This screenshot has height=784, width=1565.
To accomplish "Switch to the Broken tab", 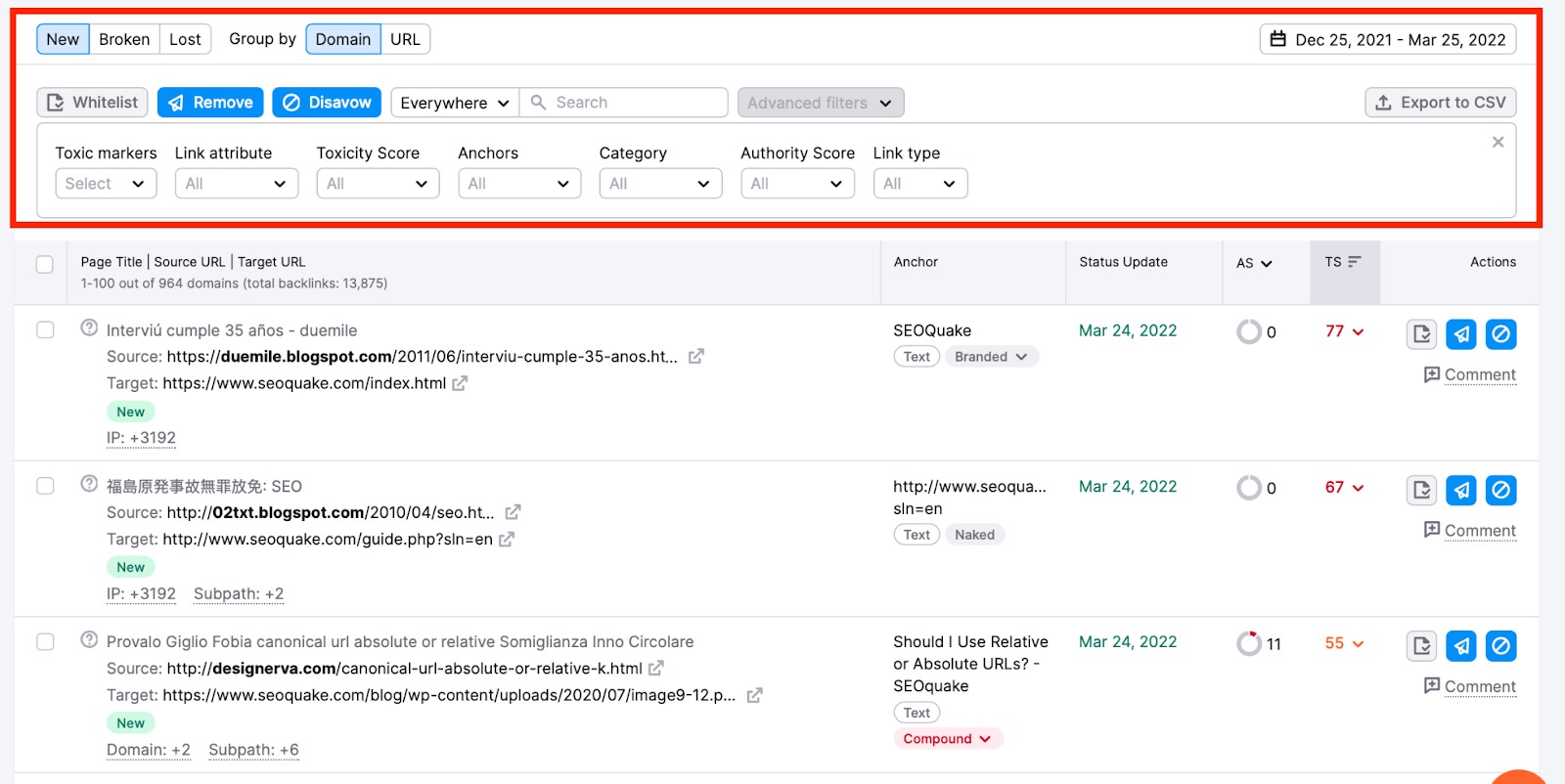I will click(124, 39).
